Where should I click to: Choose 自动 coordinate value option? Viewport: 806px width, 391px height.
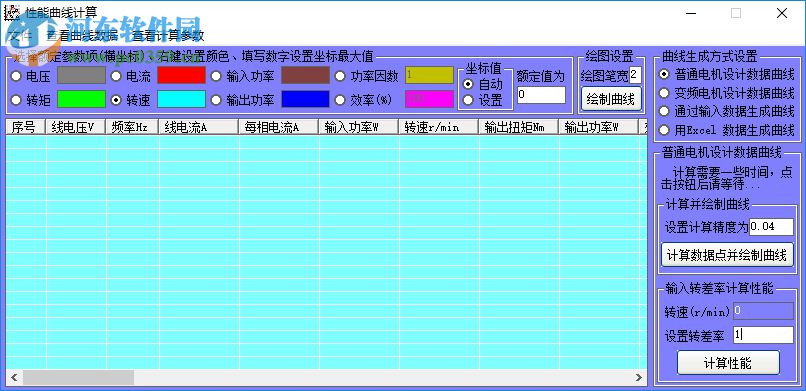(468, 84)
